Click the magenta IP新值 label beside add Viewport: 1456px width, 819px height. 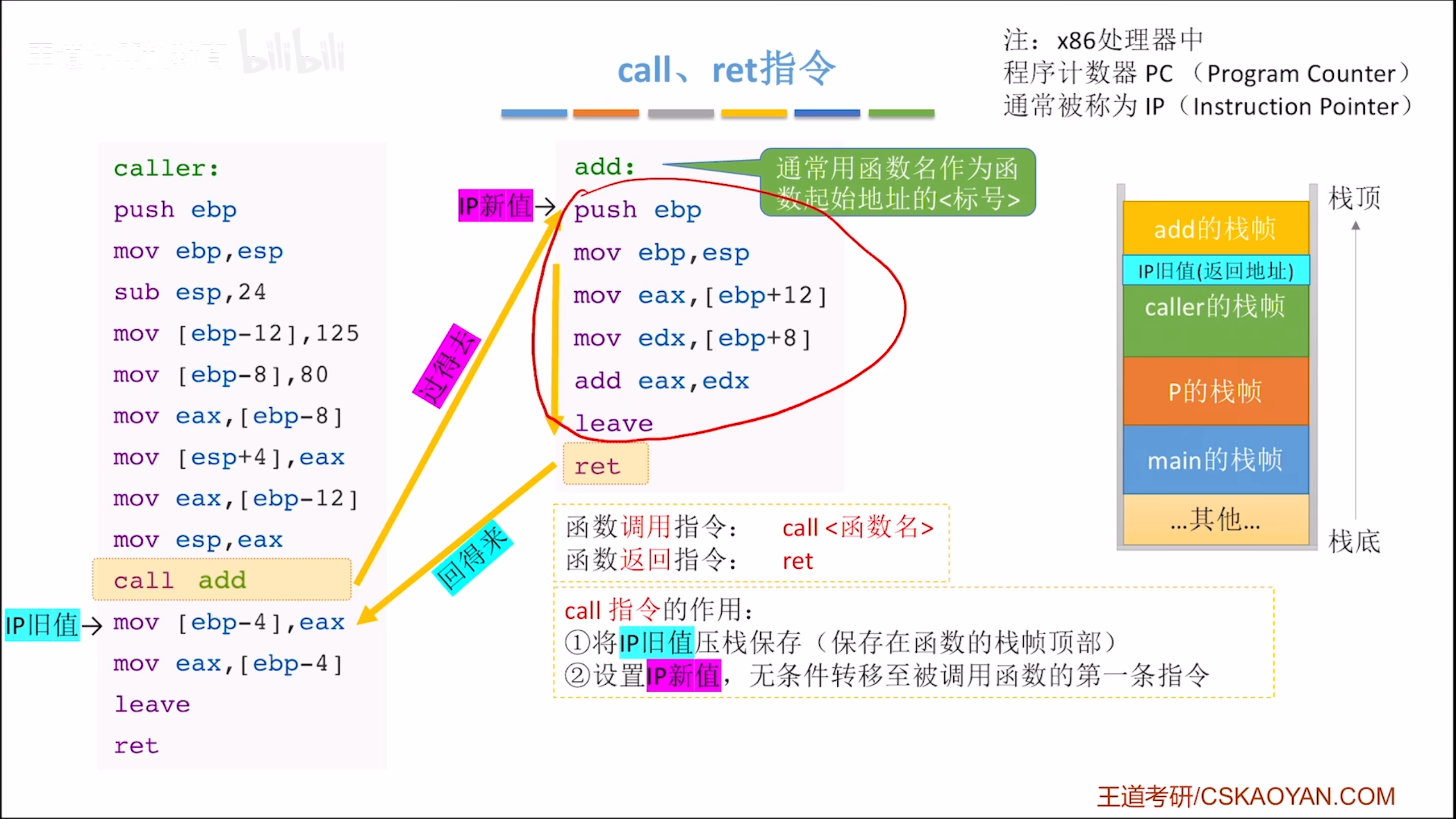[x=495, y=205]
